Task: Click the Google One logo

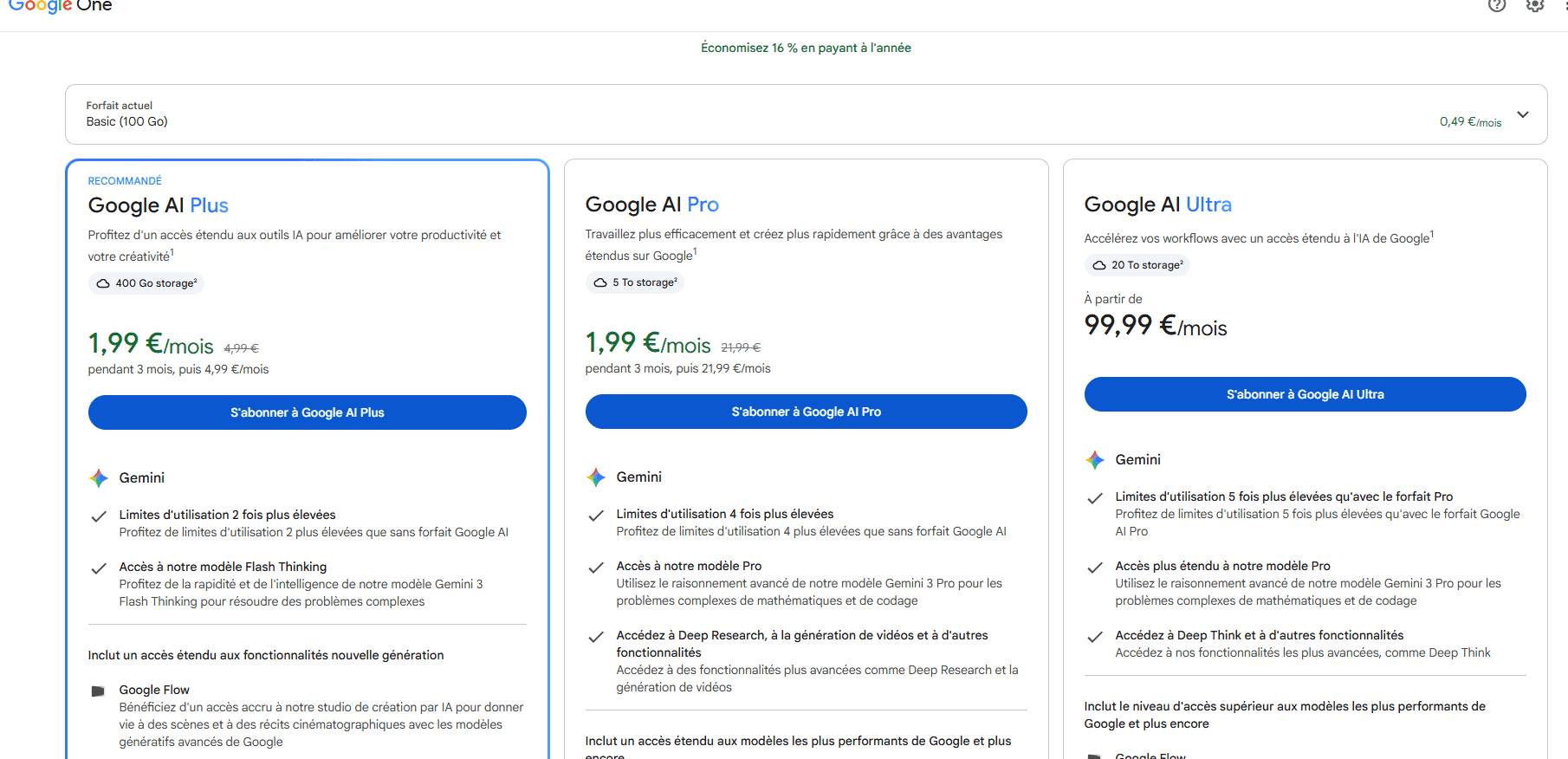Action: (x=60, y=6)
